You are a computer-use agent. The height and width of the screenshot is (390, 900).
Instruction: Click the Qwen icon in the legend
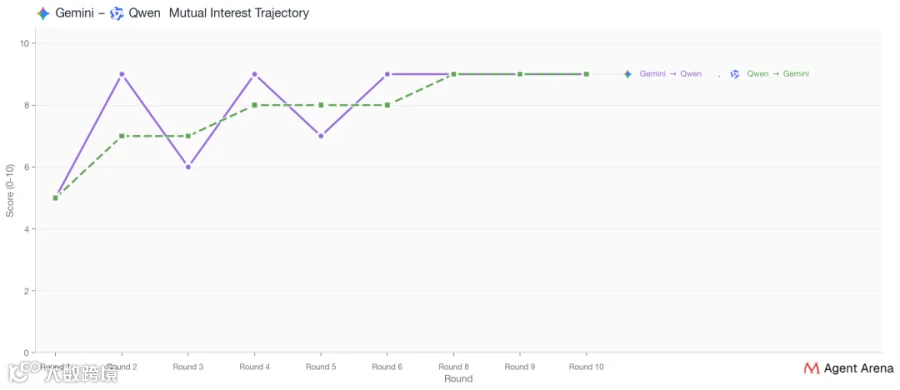[x=735, y=74]
